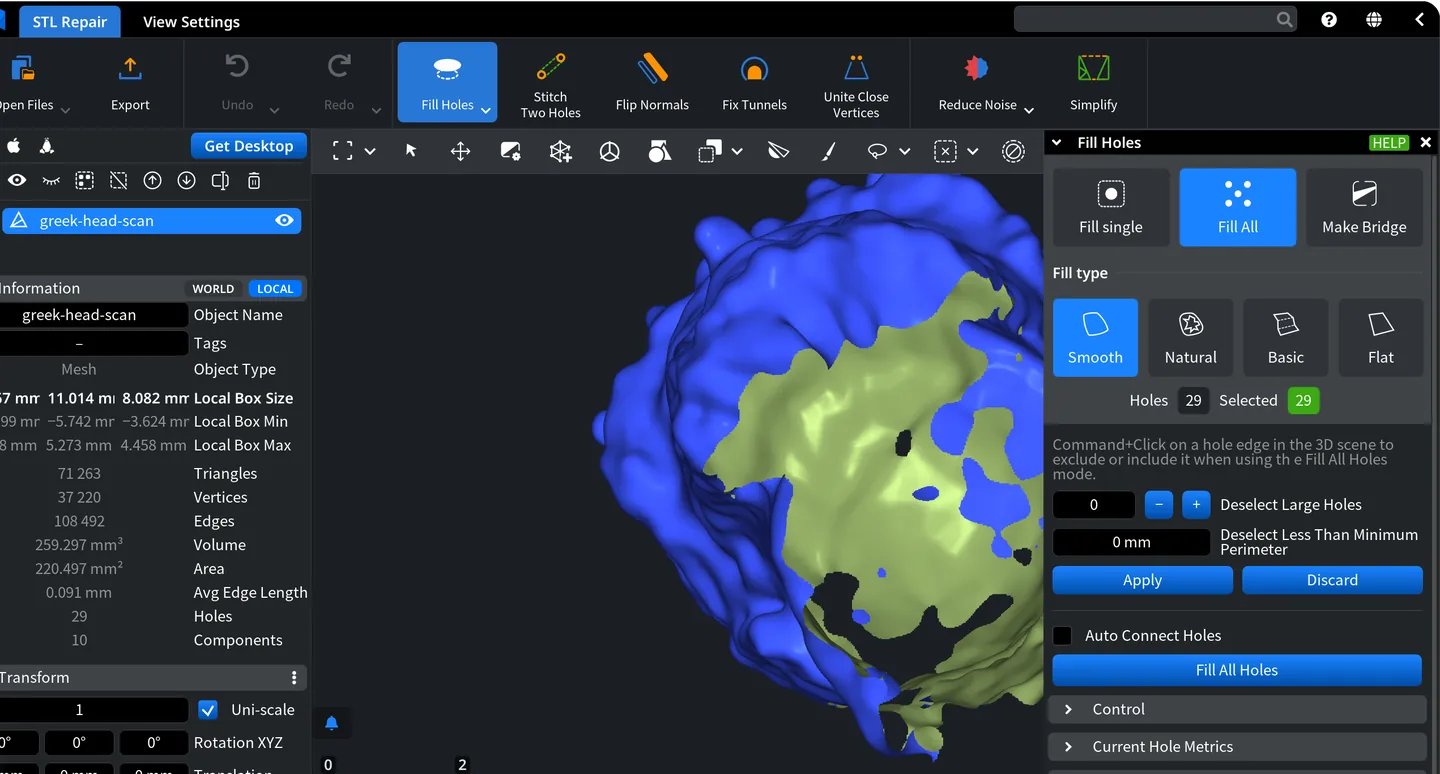Expand the Current Hole Metrics section

coord(1237,747)
